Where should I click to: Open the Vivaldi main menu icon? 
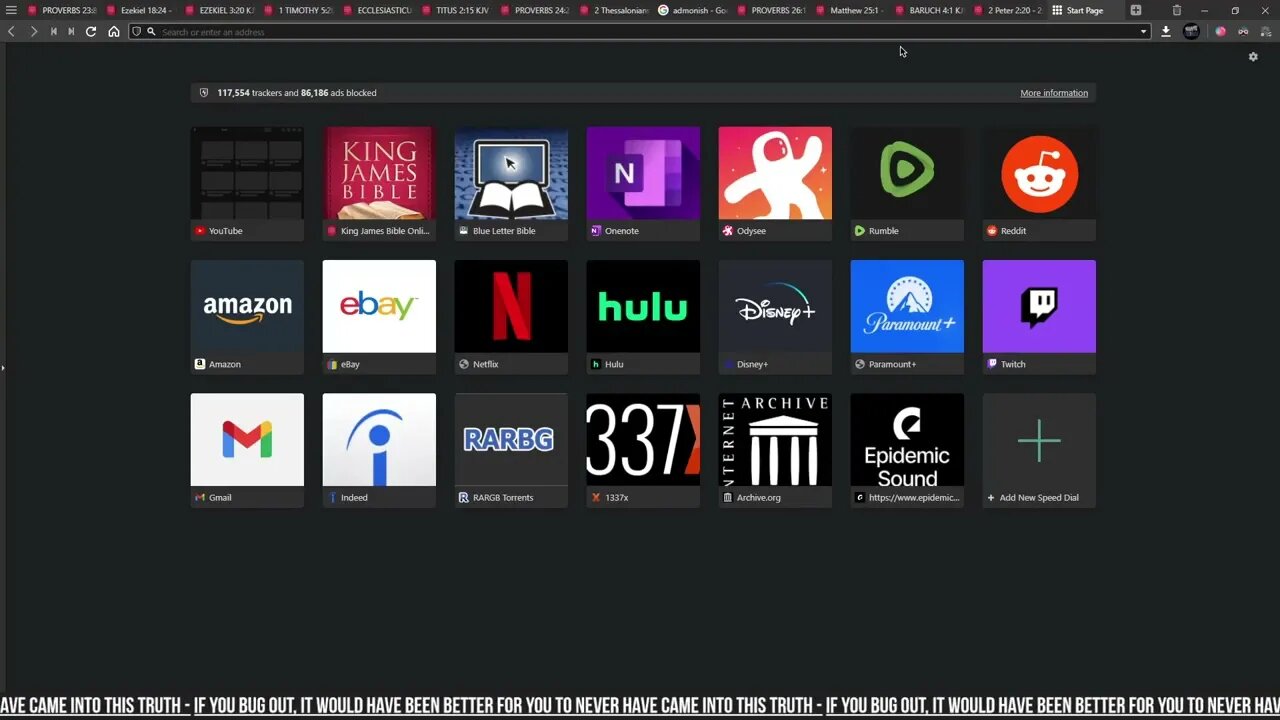(x=11, y=10)
